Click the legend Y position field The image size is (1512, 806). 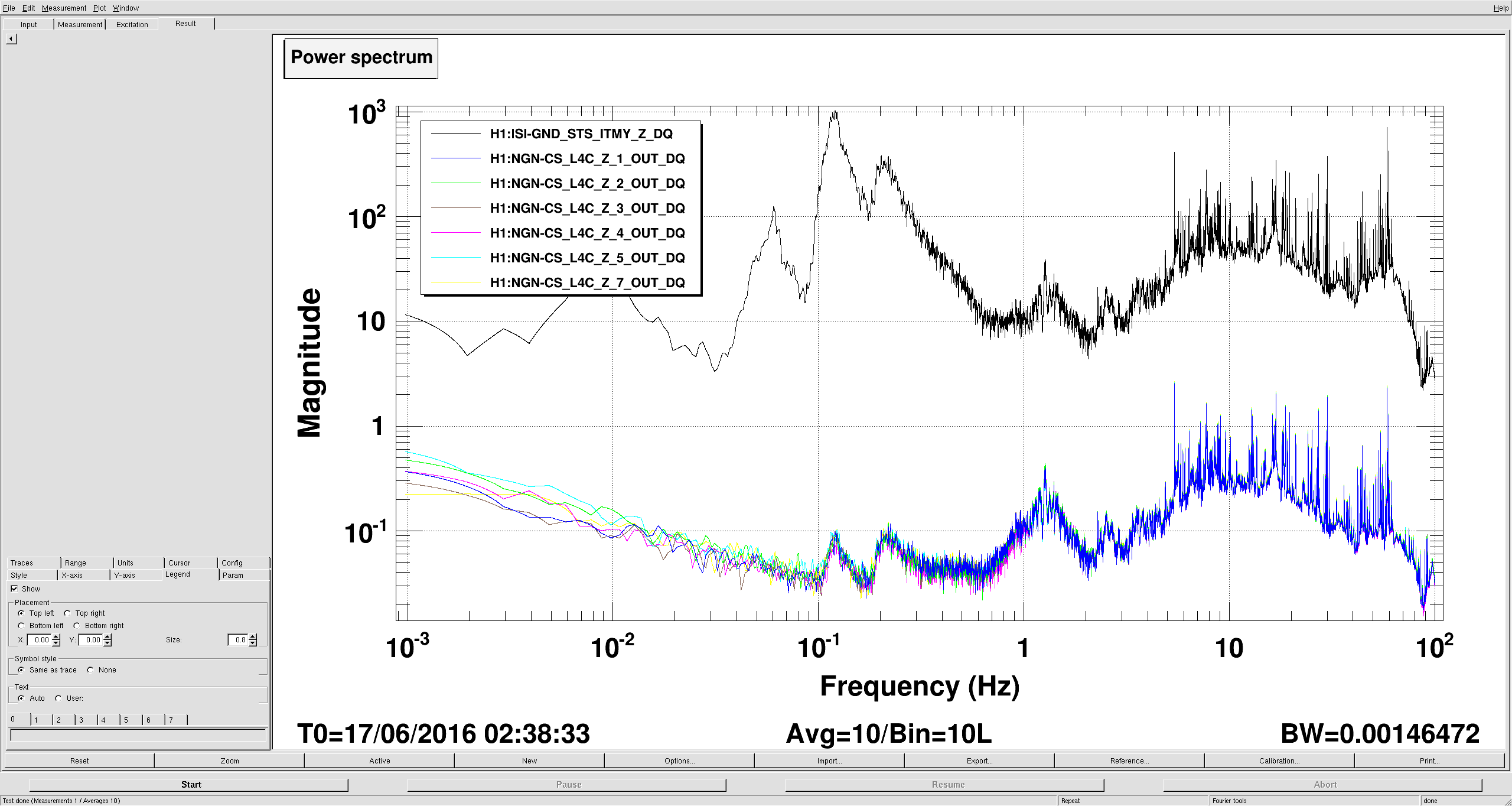pyautogui.click(x=91, y=640)
